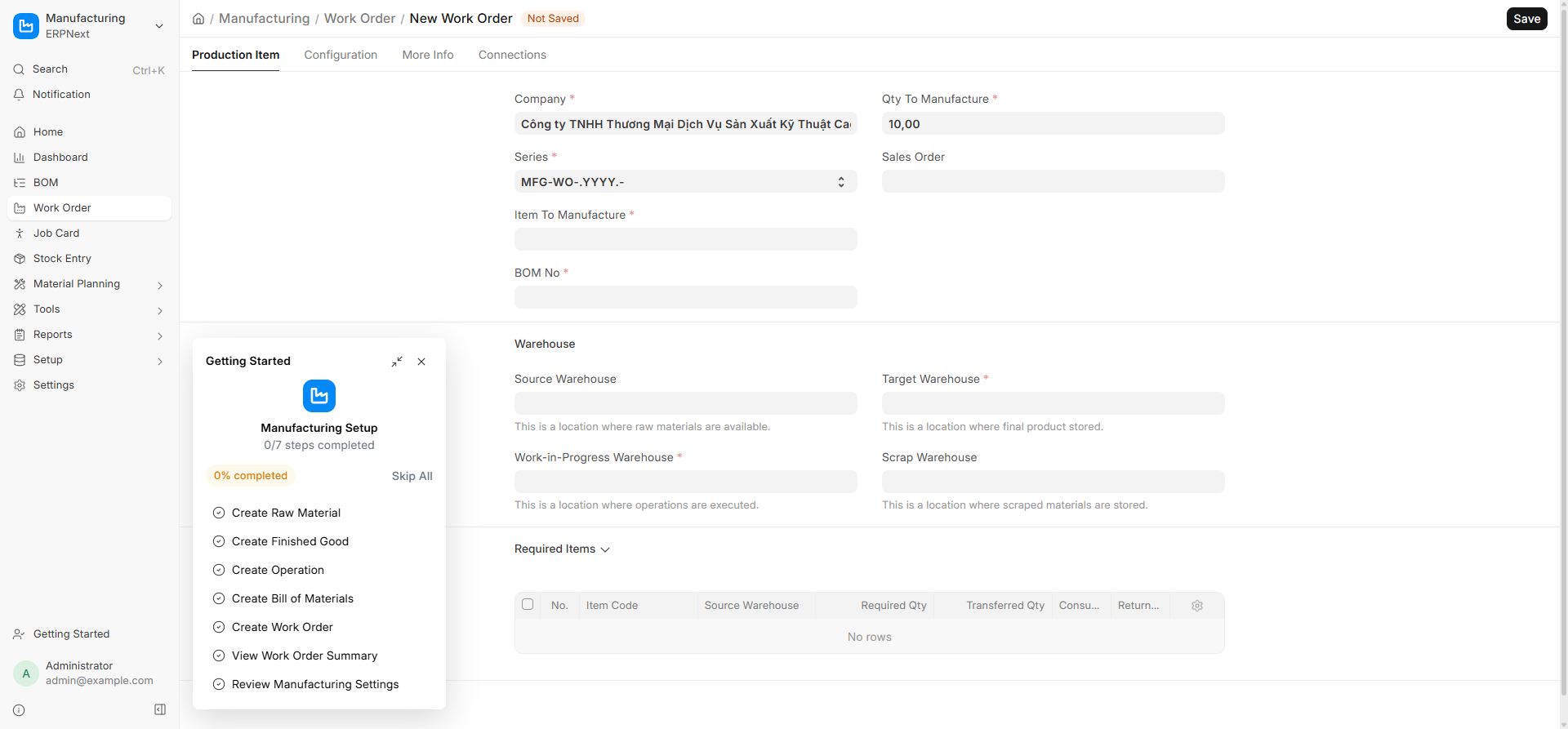Screen dimensions: 1568x729
Task: Expand Reports submenu arrow
Action: click(160, 336)
